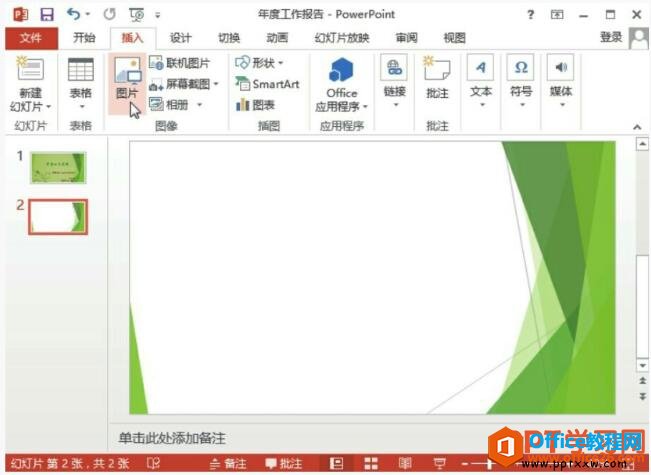Click the user account avatar icon
Screen dimensions: 651x475
coord(638,38)
